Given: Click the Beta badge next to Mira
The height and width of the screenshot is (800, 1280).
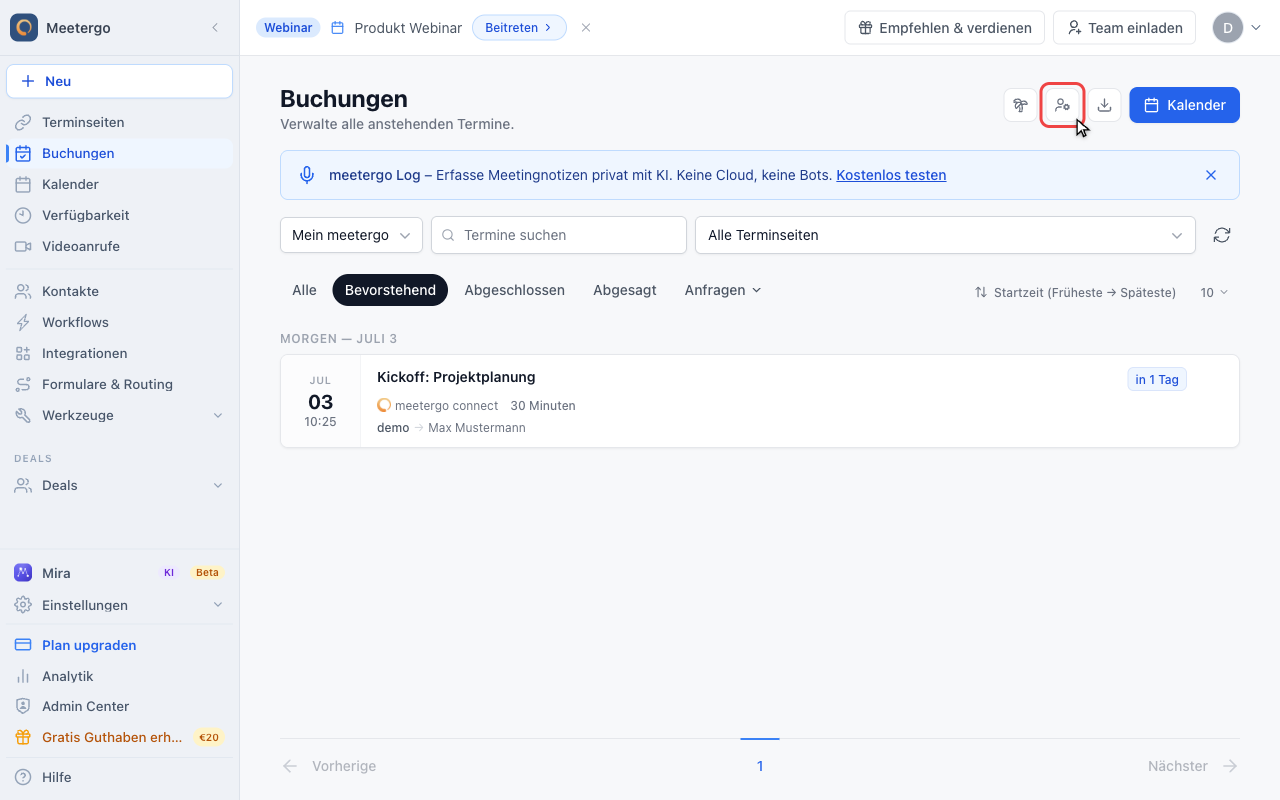Looking at the screenshot, I should 207,573.
